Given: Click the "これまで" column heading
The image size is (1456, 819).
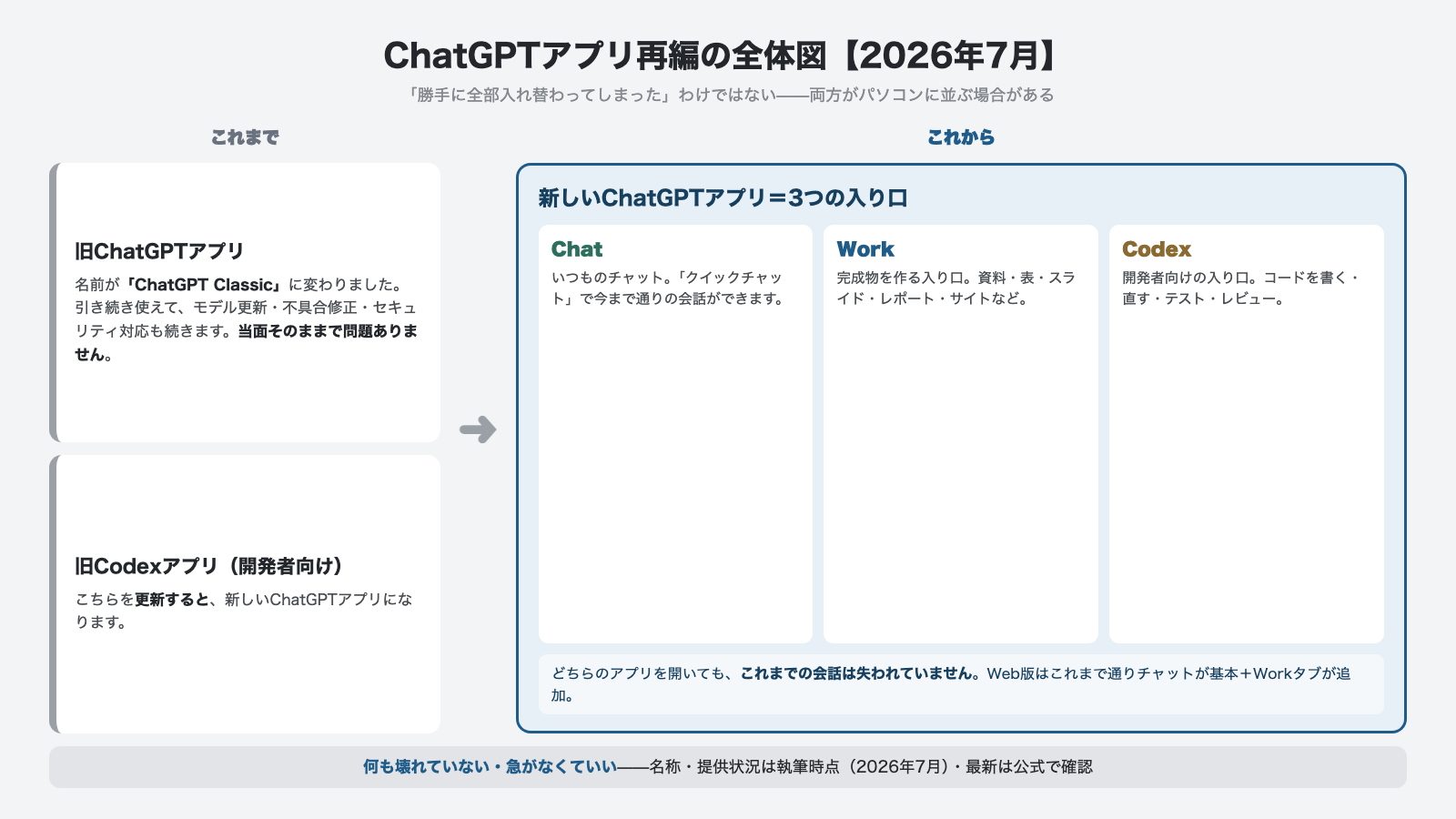Looking at the screenshot, I should tap(245, 137).
